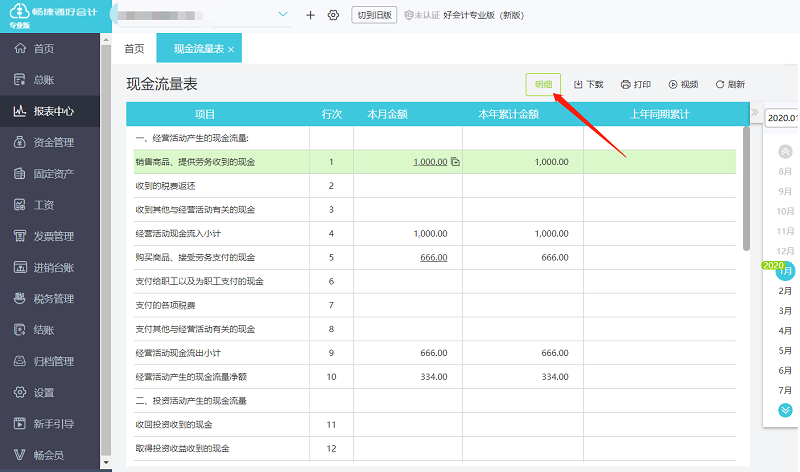The image size is (800, 472).
Task: Close the 现金流量表 tab
Action: (x=231, y=49)
